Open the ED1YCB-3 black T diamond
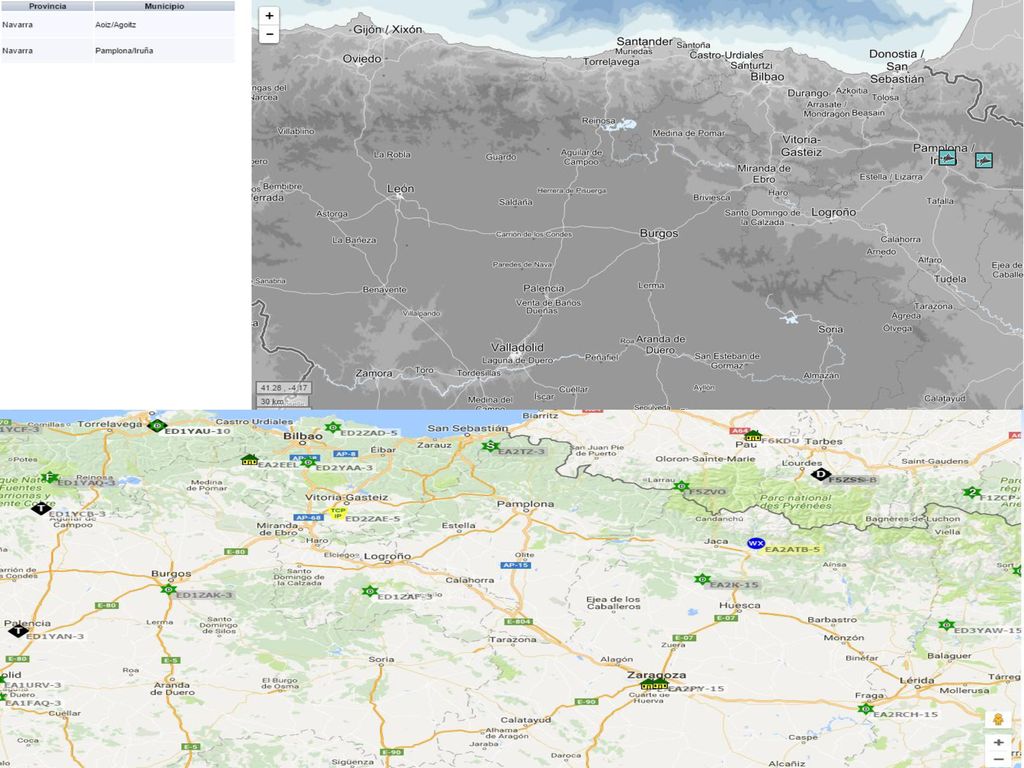Screen dimensions: 1024x768 (41, 508)
